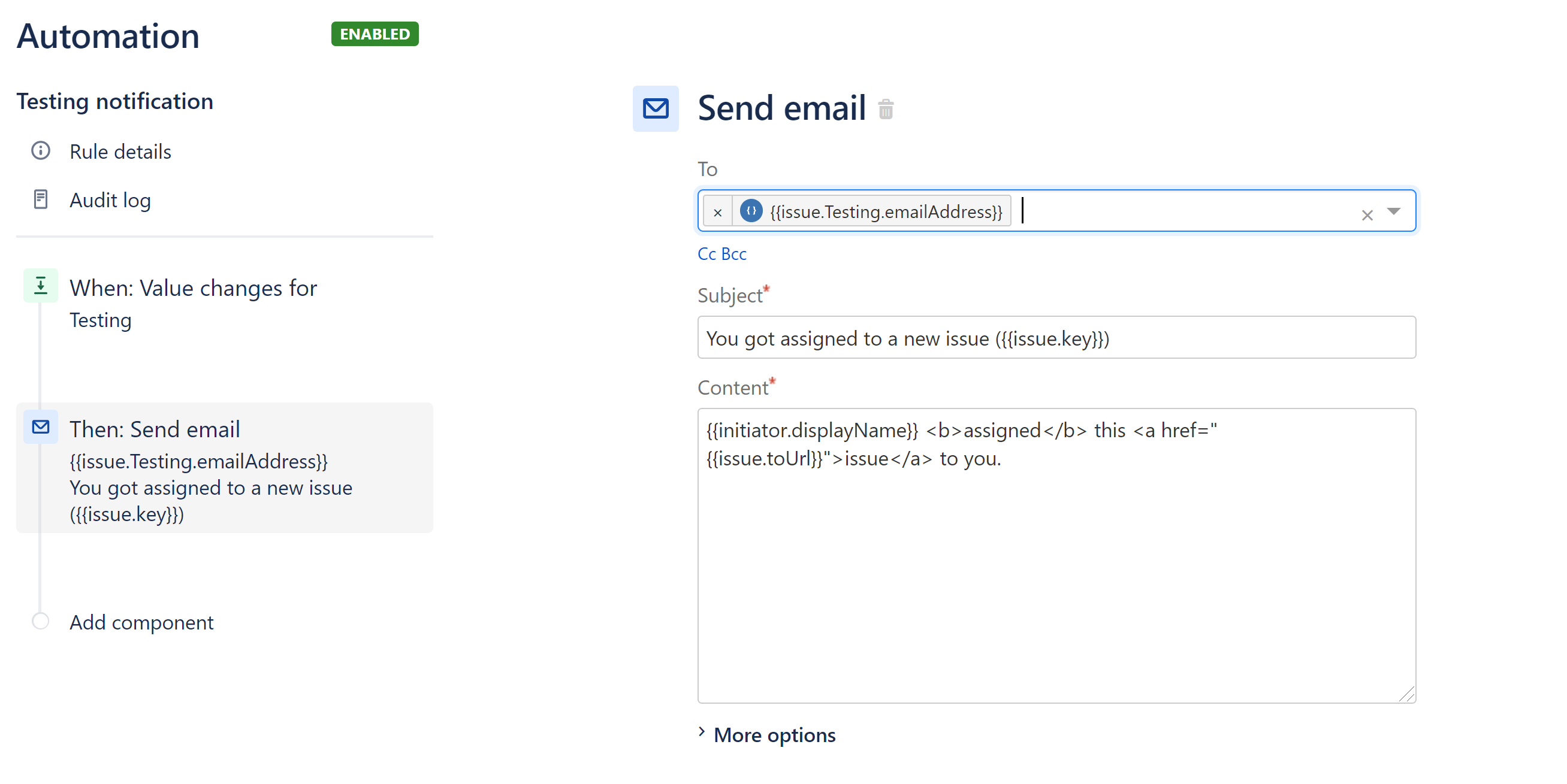Click Add component
Screen dimensions: 1567x784
[x=142, y=622]
